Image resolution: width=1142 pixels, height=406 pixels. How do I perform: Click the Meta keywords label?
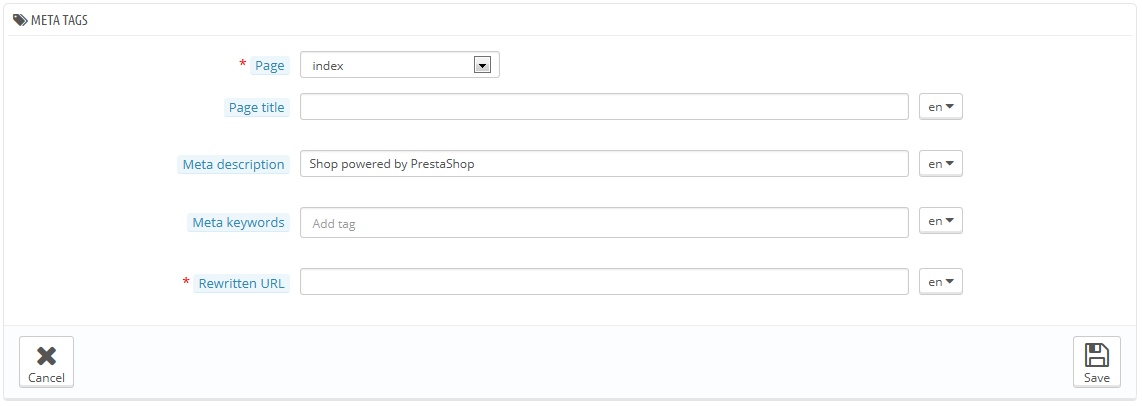tap(238, 222)
